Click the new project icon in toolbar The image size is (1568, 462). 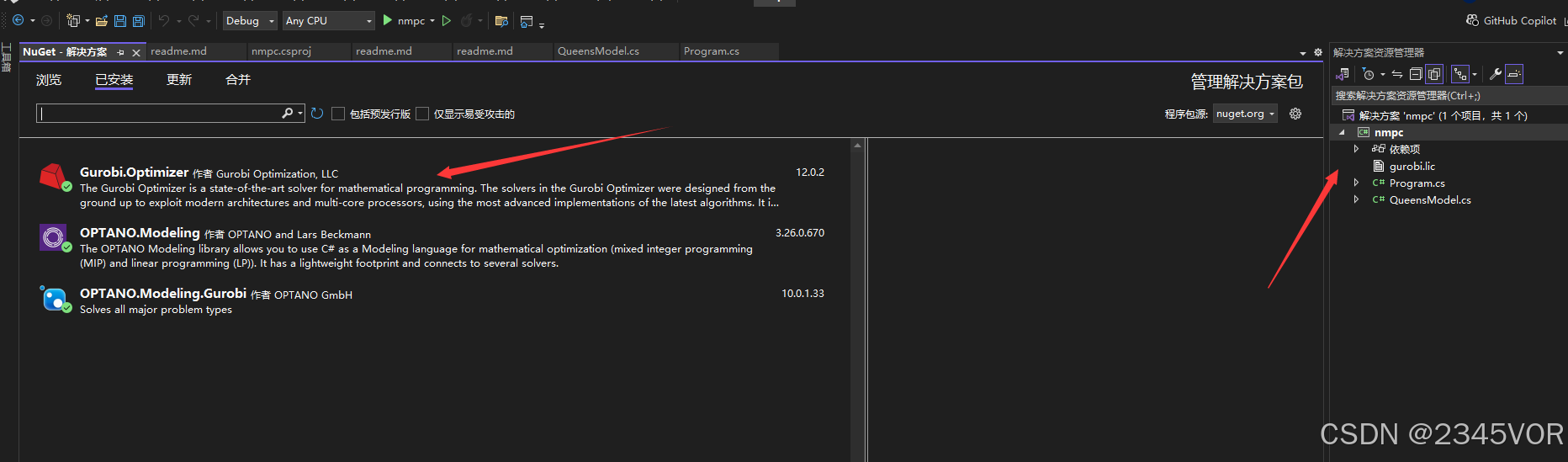pyautogui.click(x=73, y=20)
